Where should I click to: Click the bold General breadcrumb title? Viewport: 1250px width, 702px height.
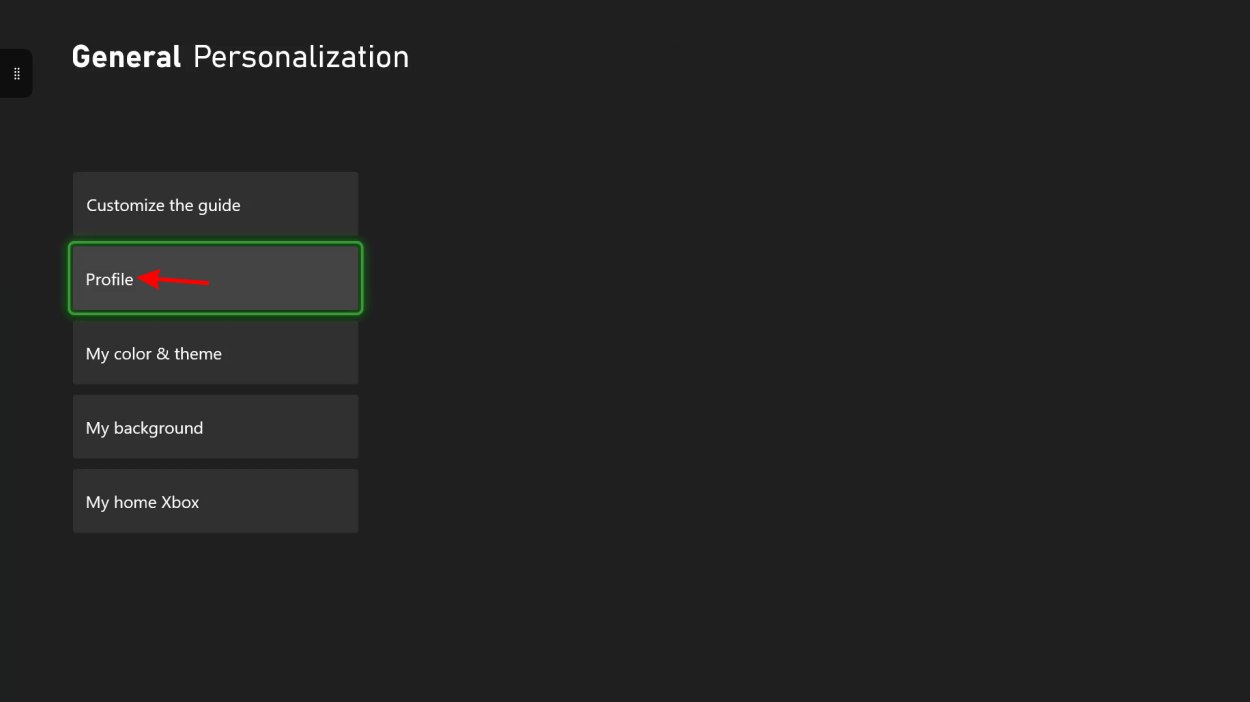(126, 57)
